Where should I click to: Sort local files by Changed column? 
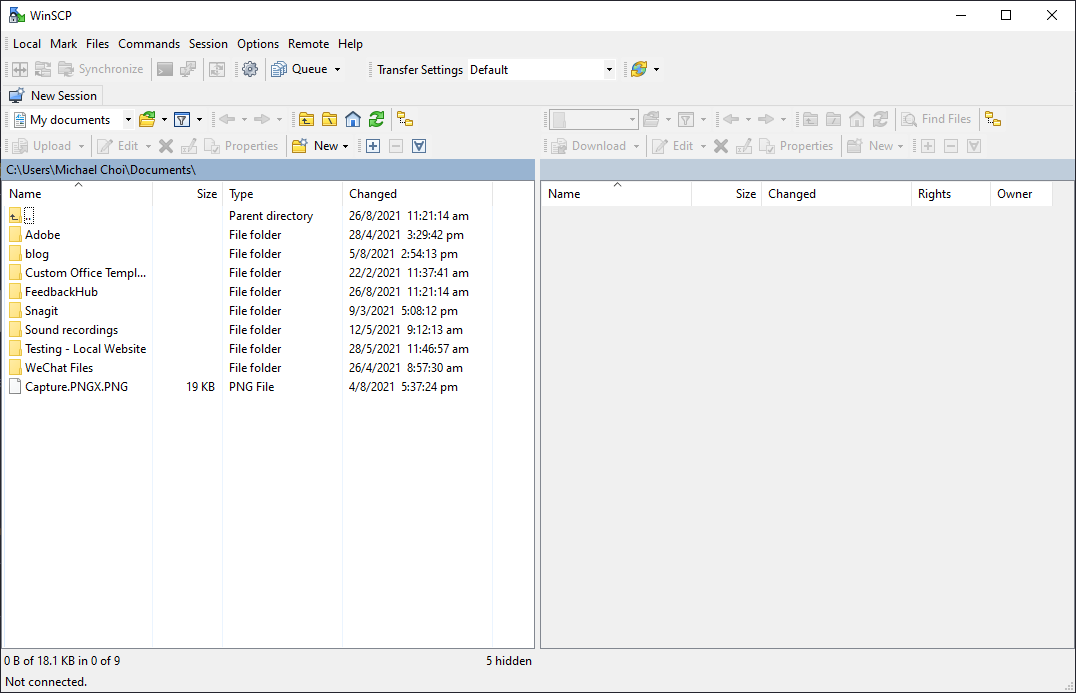[x=417, y=193]
